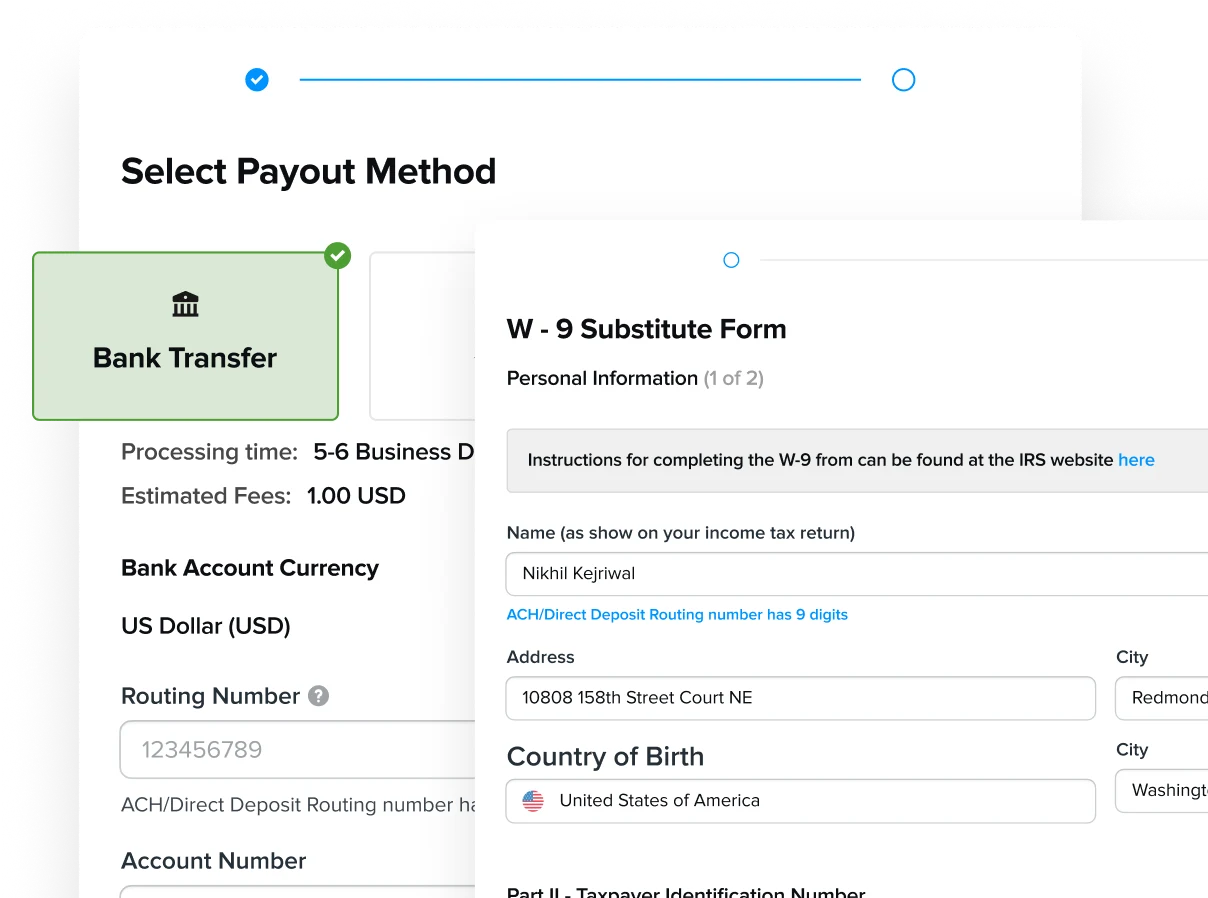Screen dimensions: 1208x898
Task: Click the Address field with 10808 158th Street
Action: coord(801,698)
